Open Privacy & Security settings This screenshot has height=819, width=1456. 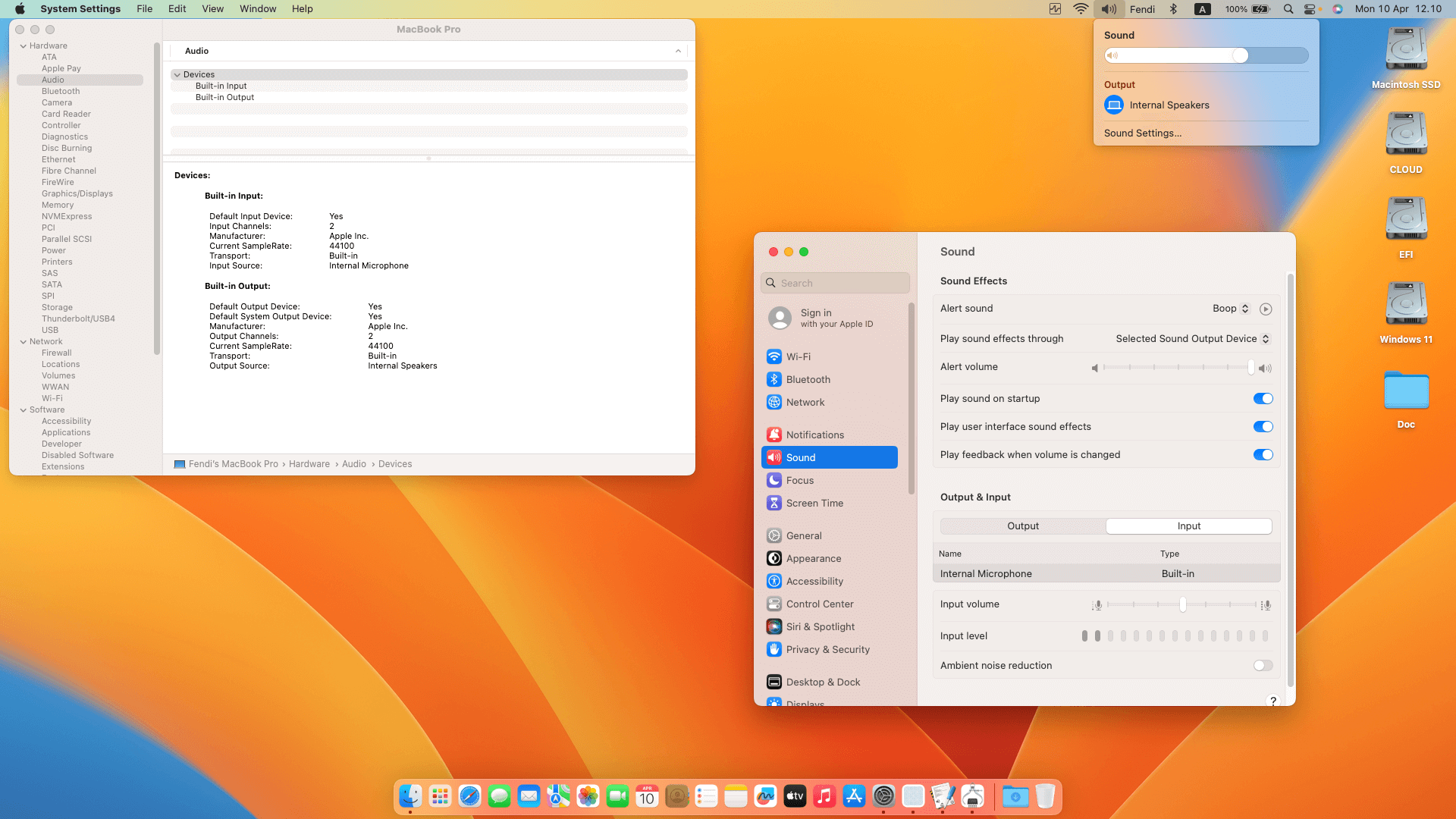(x=829, y=649)
